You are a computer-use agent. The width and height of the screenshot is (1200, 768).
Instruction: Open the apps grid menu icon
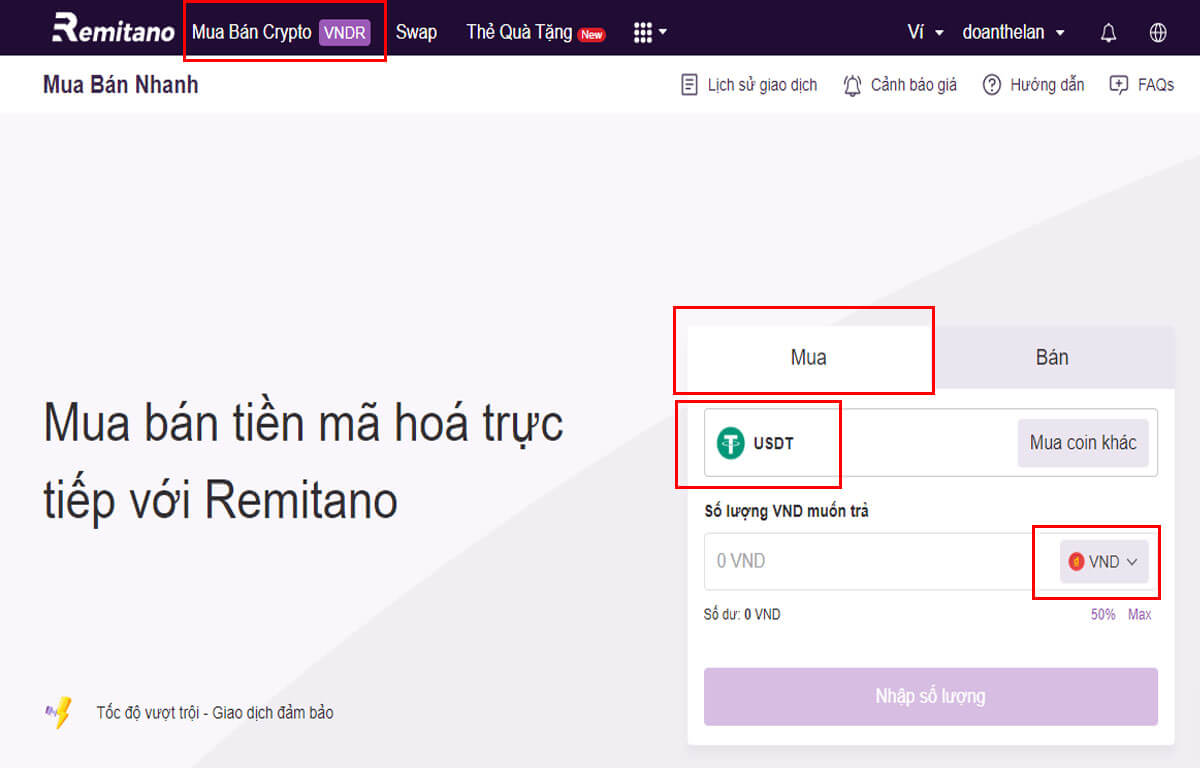point(644,31)
